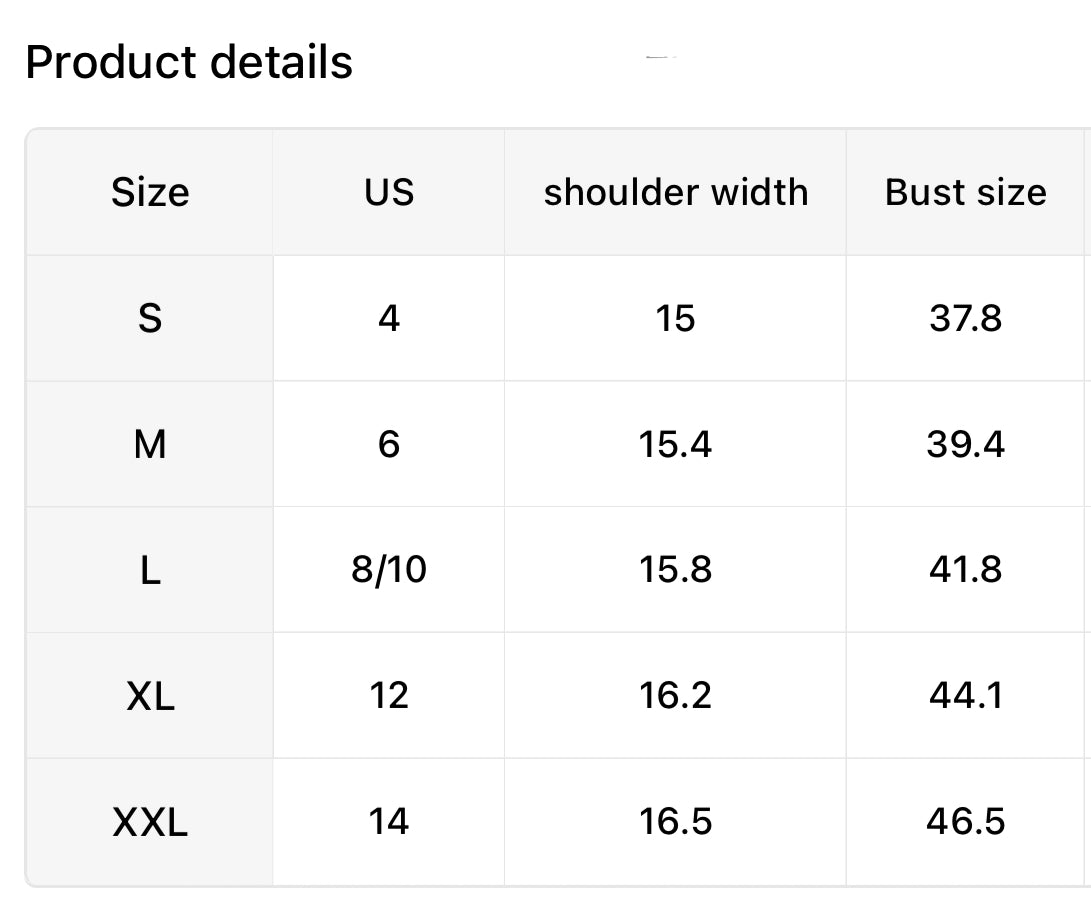Click US size 14 cell
The image size is (1091, 900).
(x=389, y=822)
